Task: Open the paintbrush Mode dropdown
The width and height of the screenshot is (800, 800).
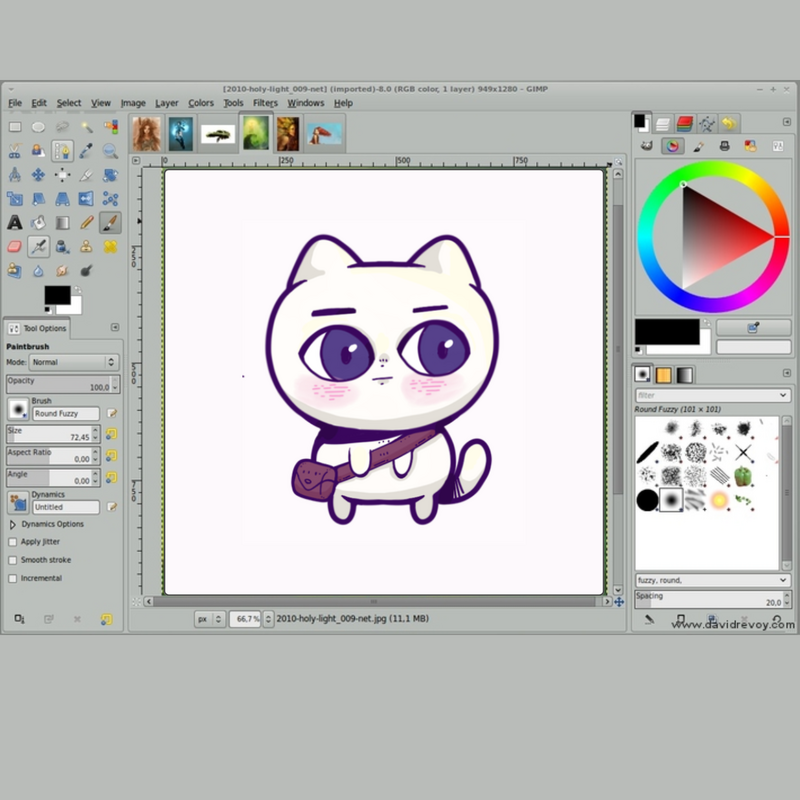Action: point(73,362)
